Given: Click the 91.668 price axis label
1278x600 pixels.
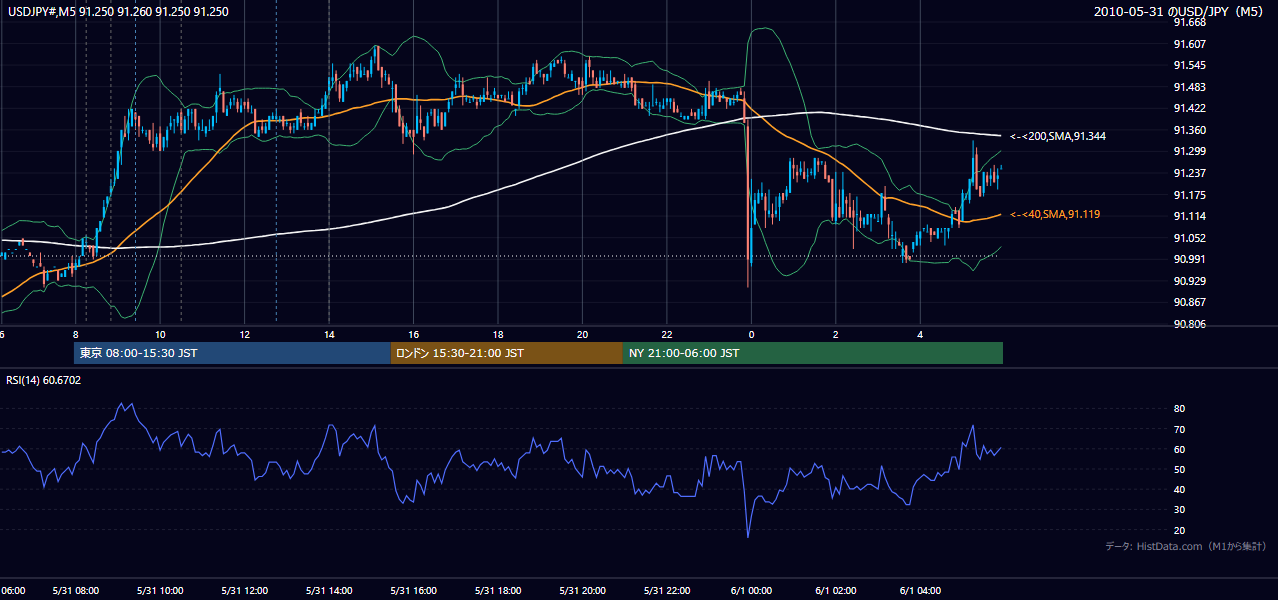Looking at the screenshot, I should [1190, 22].
